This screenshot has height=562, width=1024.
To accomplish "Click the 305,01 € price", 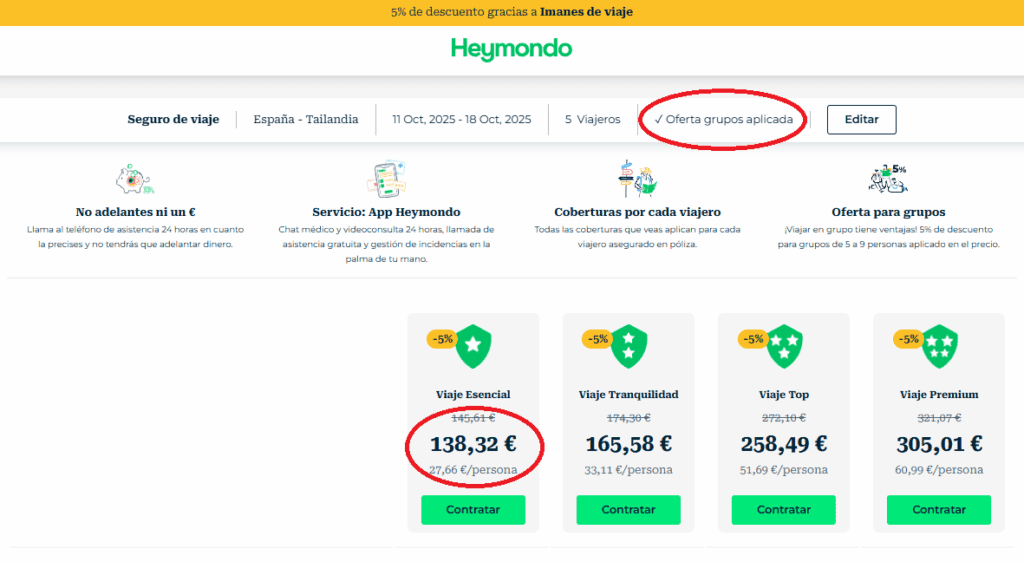I will tap(939, 444).
